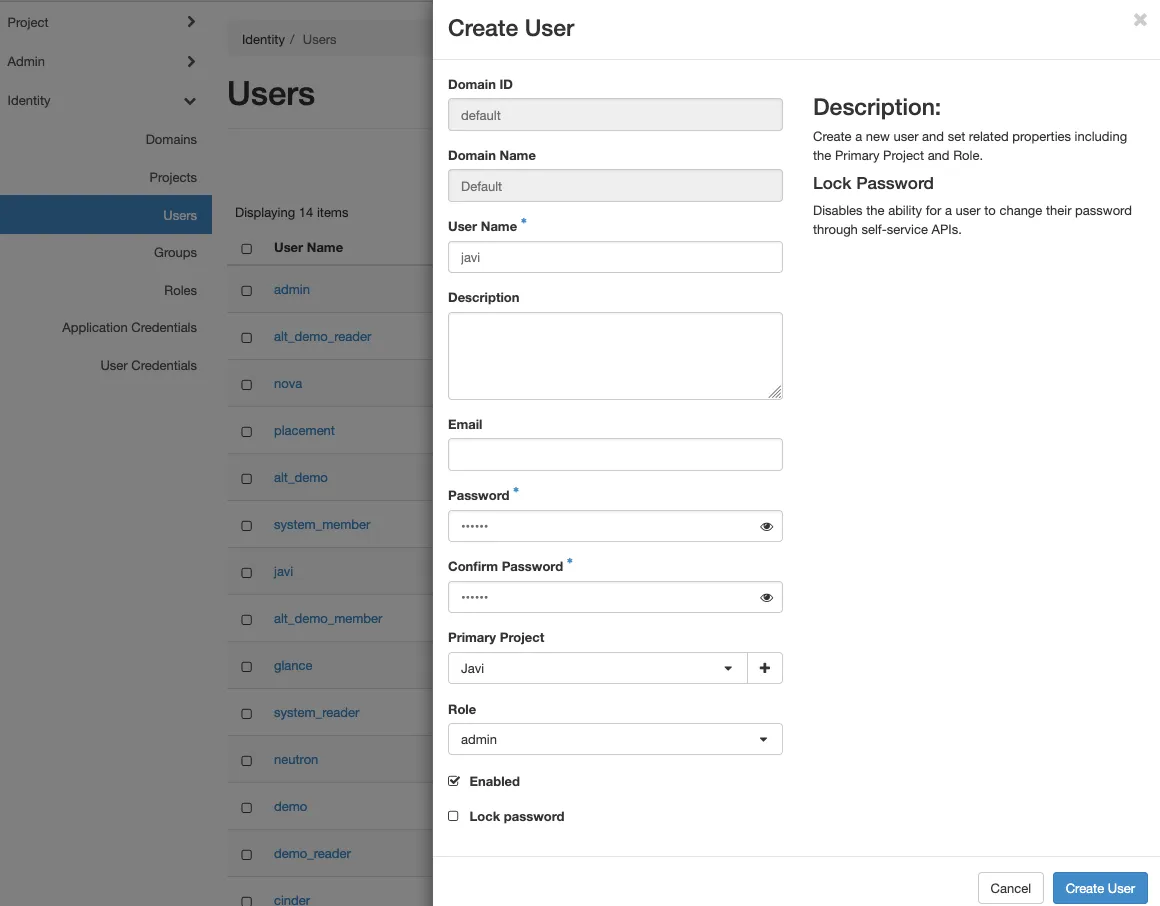
Task: Enable the Lock password option
Action: coord(453,816)
